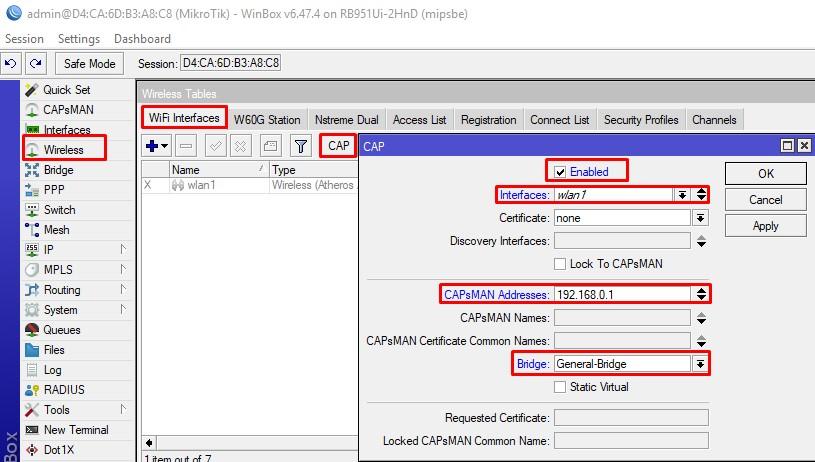The image size is (815, 462).
Task: Uncheck the Enabled checkbox
Action: click(560, 171)
